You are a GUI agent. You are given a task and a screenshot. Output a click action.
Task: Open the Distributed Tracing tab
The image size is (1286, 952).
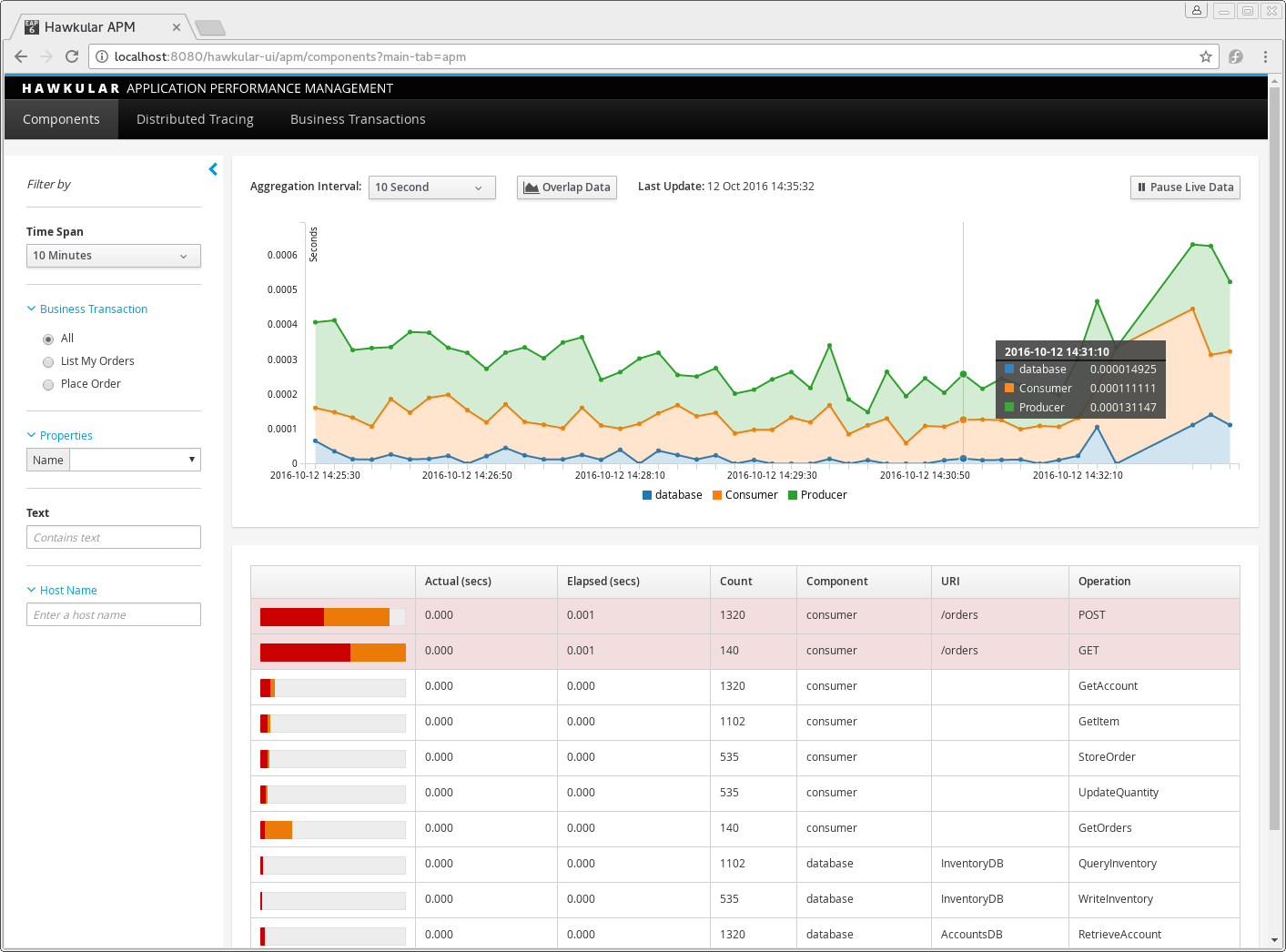[195, 119]
